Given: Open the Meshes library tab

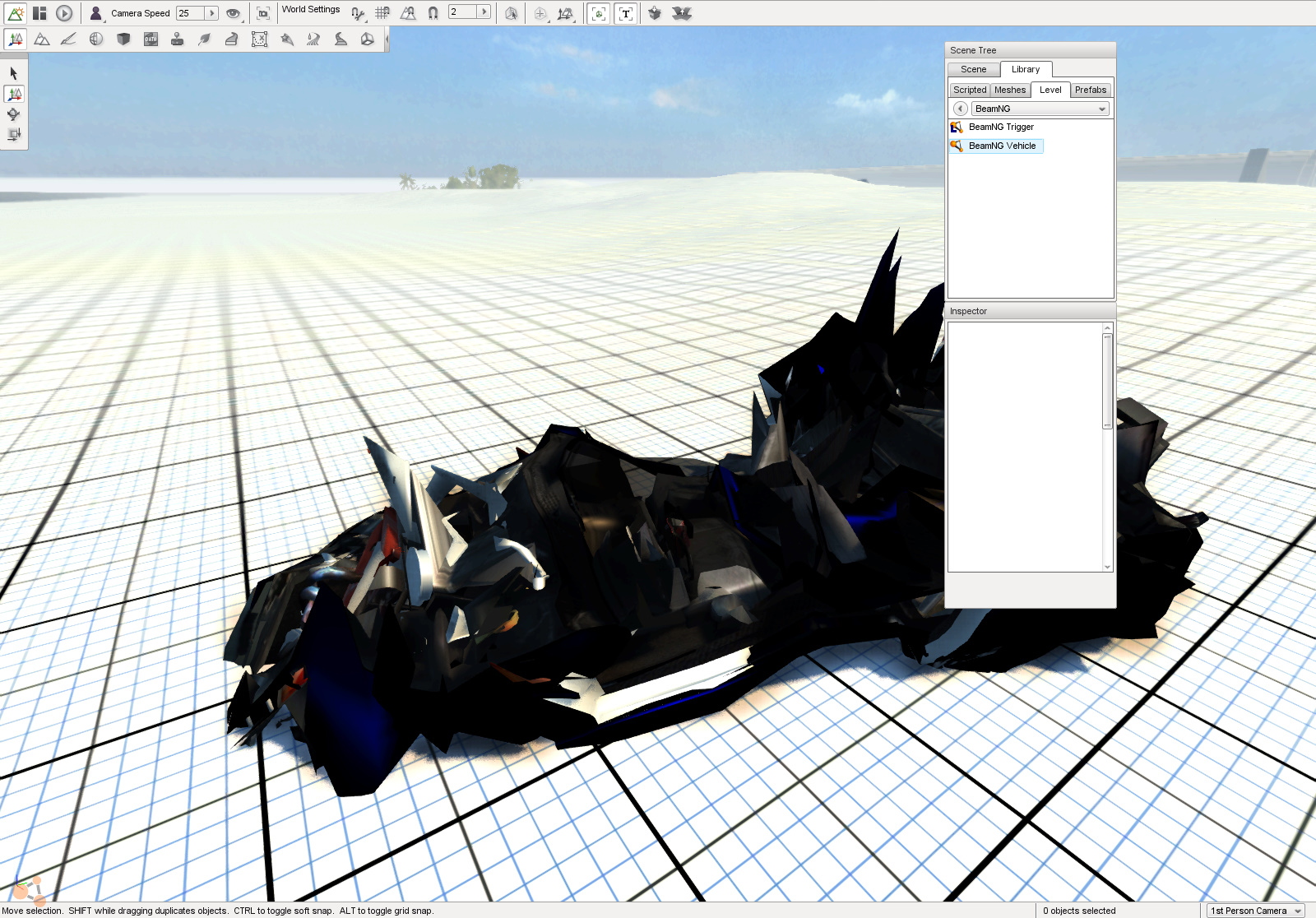Looking at the screenshot, I should [1010, 90].
